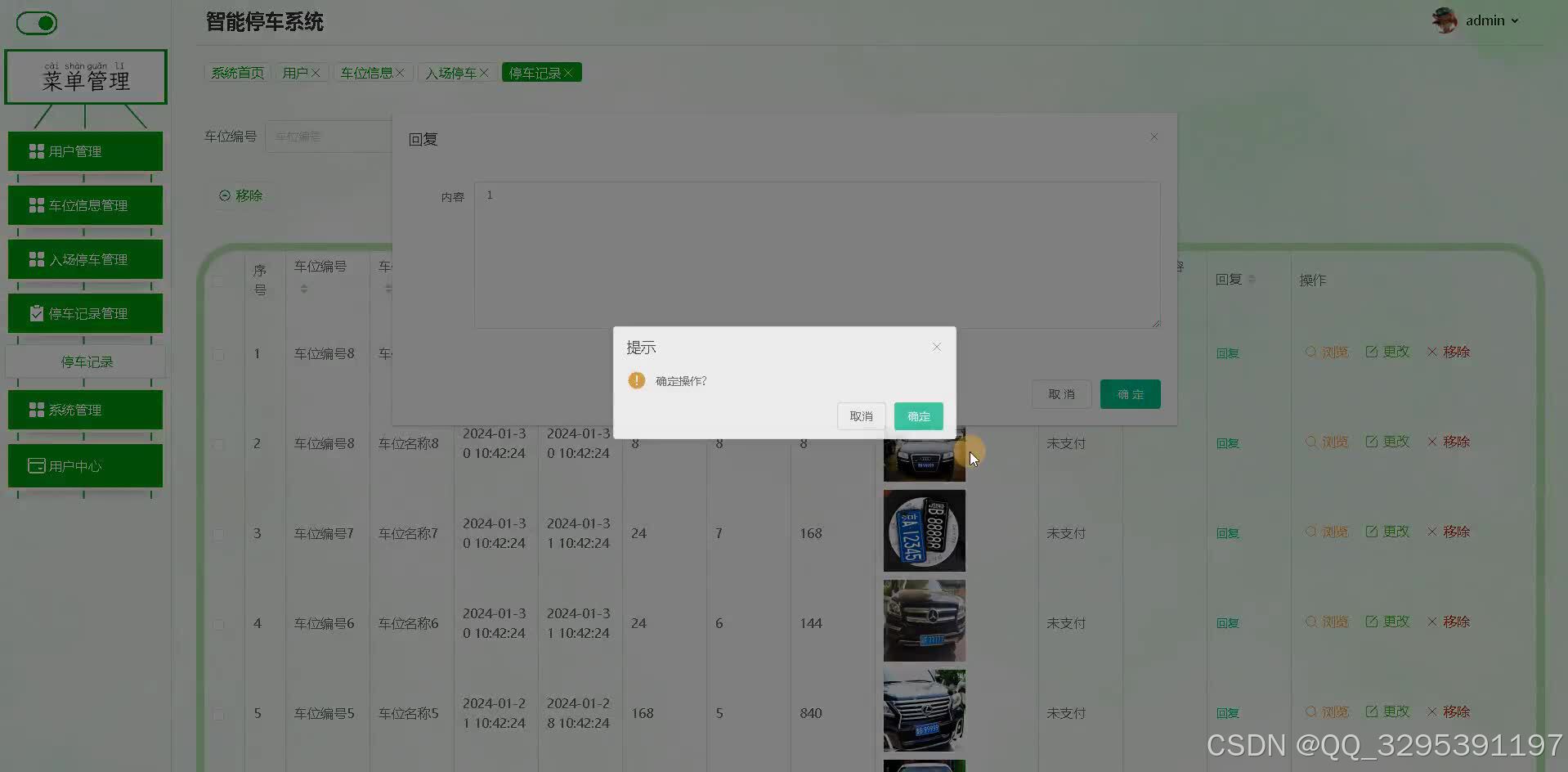Sort by 回复 column arrows
The image size is (1568, 772).
point(1252,280)
